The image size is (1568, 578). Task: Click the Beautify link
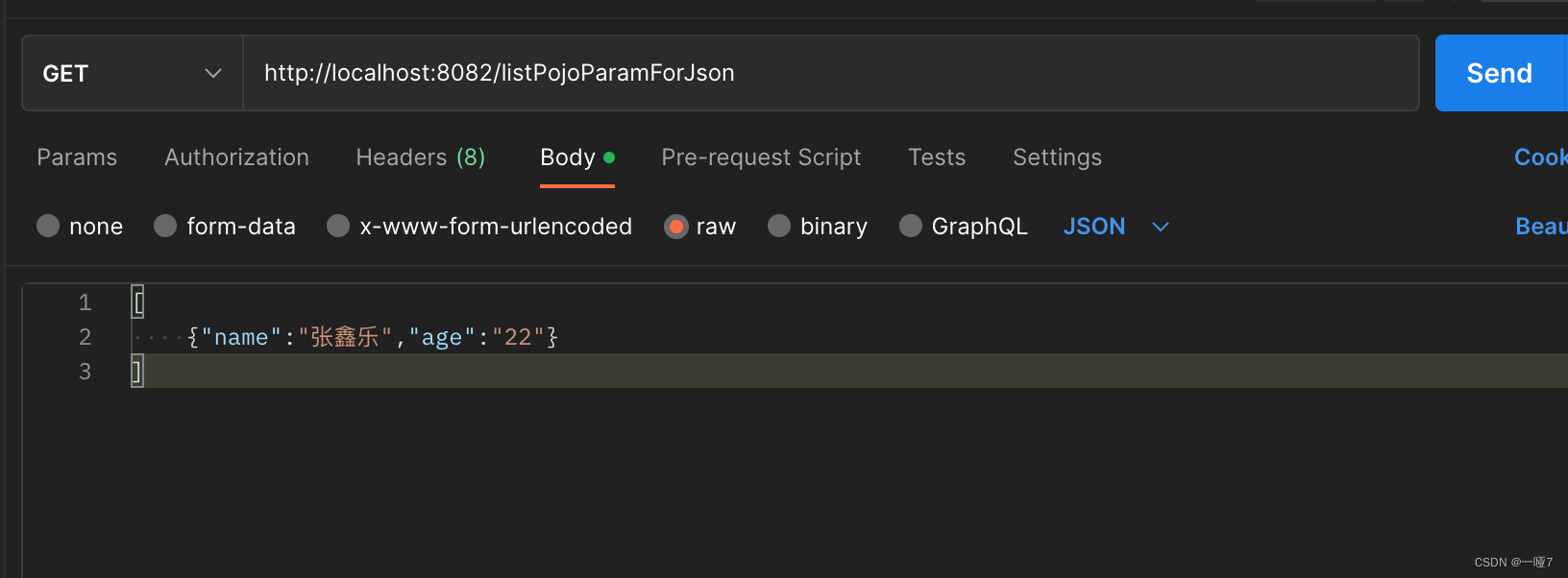[1540, 227]
